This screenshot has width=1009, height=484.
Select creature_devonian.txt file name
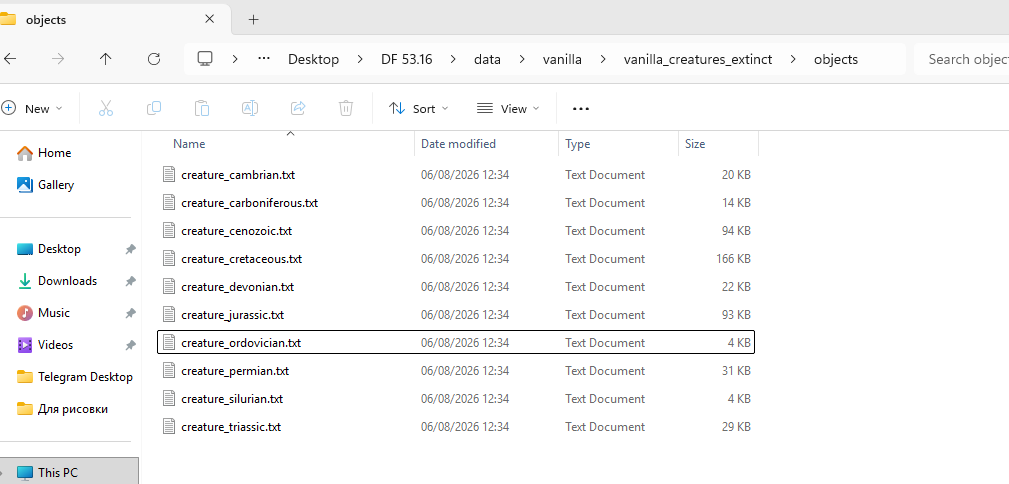[237, 286]
